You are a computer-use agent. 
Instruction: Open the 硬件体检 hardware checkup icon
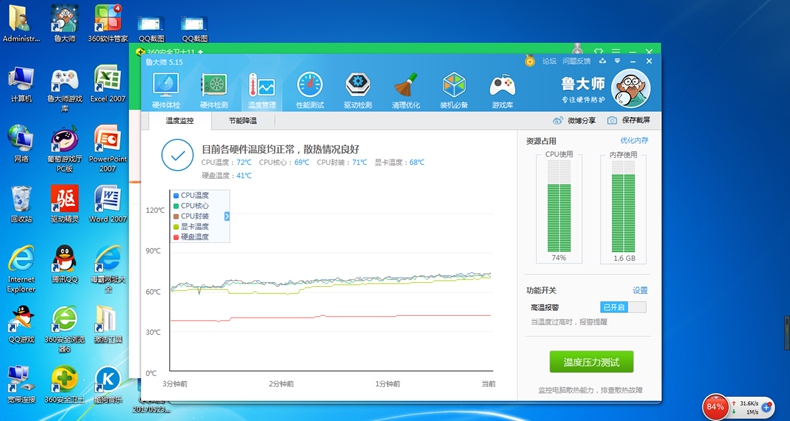coord(166,87)
